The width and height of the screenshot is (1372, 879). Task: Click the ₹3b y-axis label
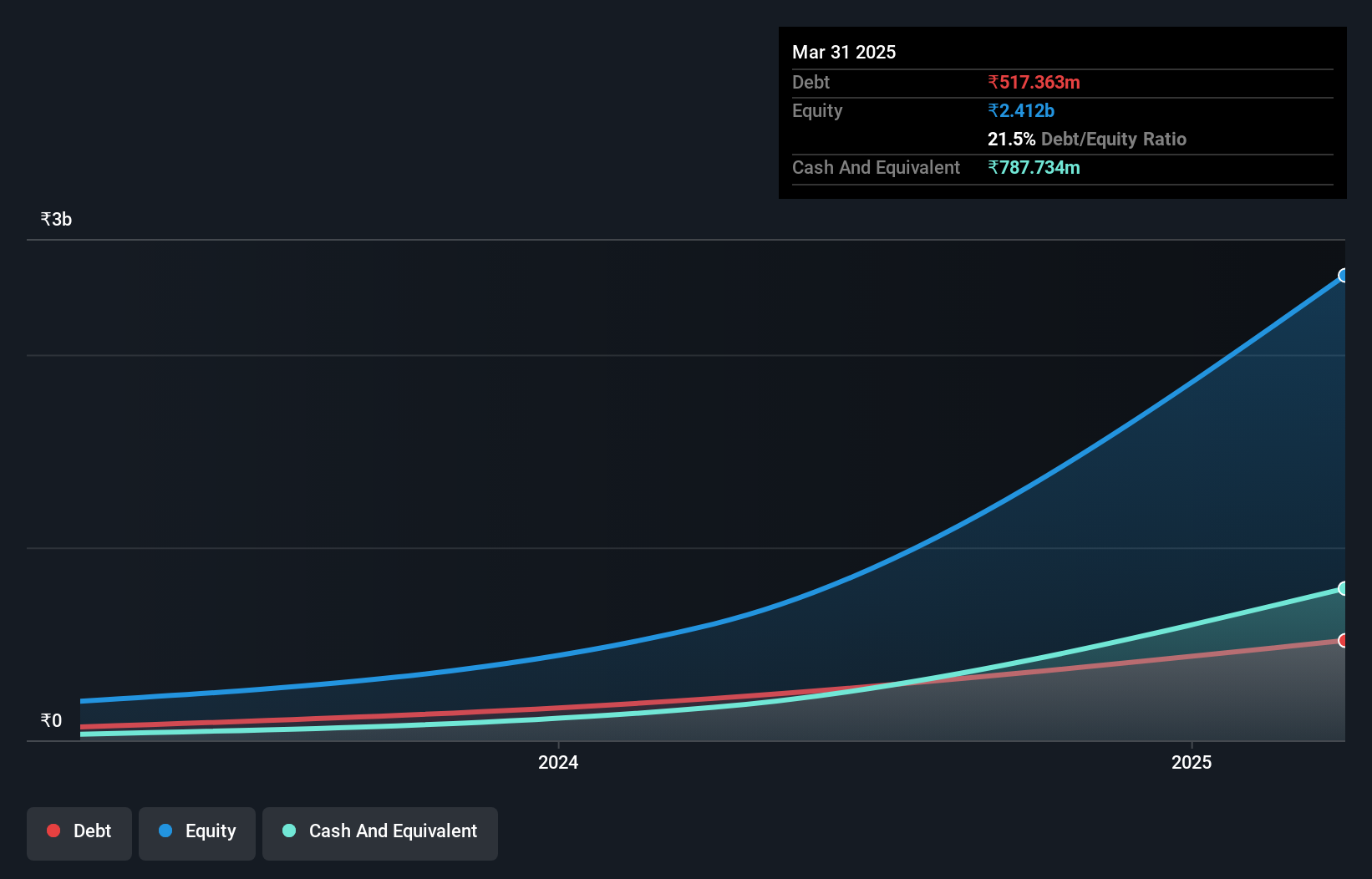[56, 219]
